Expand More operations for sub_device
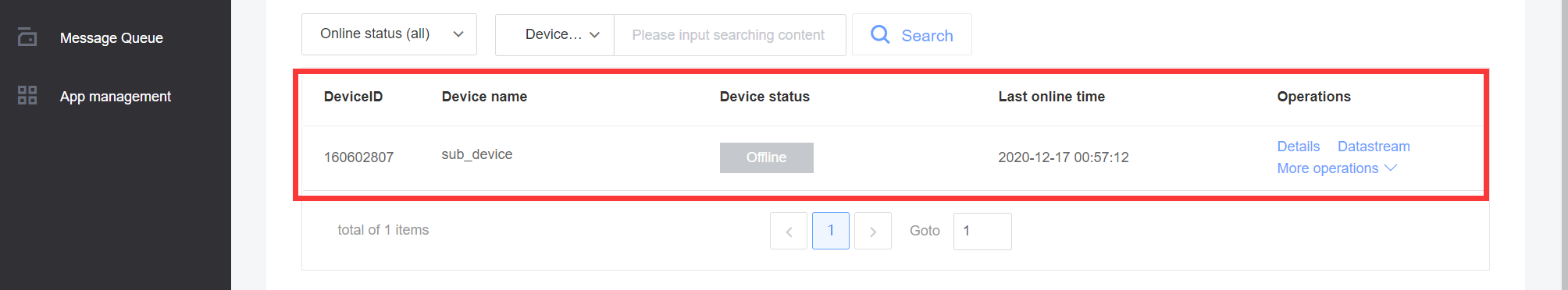This screenshot has height=290, width=1568. click(1337, 168)
